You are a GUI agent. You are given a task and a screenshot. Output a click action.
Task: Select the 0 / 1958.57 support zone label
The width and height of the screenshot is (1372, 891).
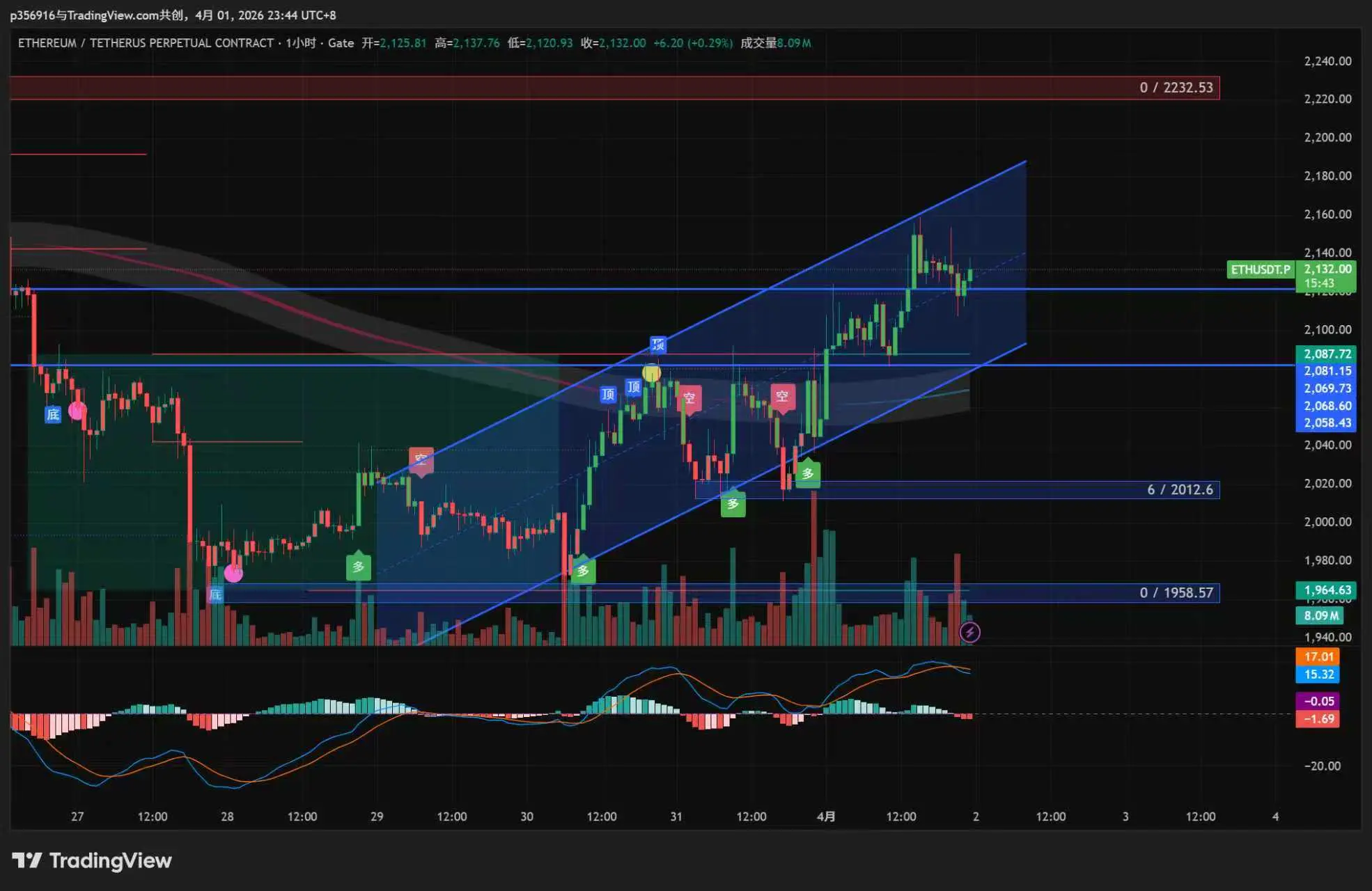[x=1176, y=593]
